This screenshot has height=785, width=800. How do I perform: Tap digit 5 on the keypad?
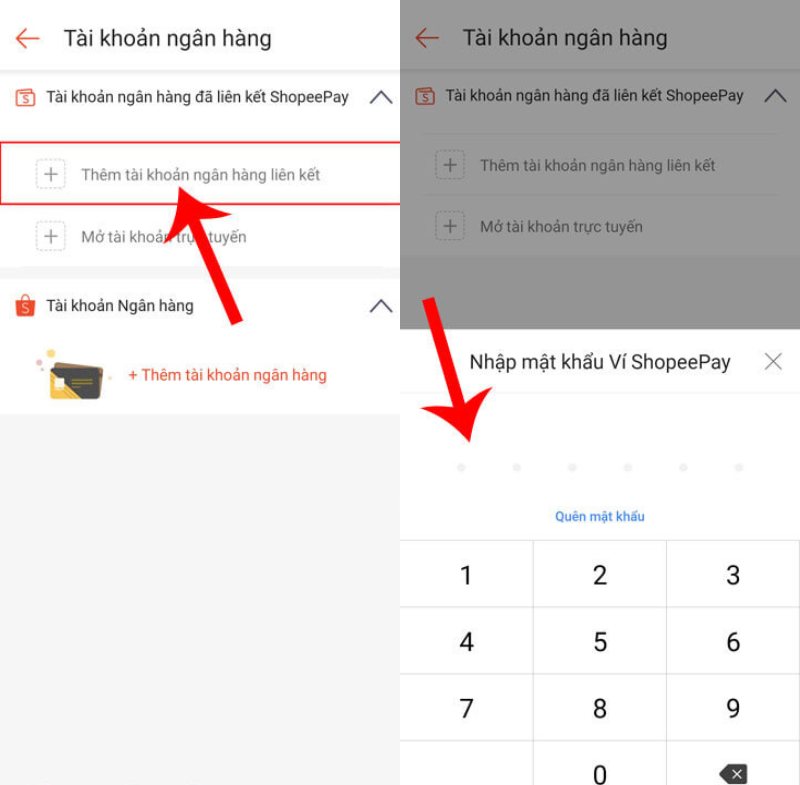tap(600, 641)
